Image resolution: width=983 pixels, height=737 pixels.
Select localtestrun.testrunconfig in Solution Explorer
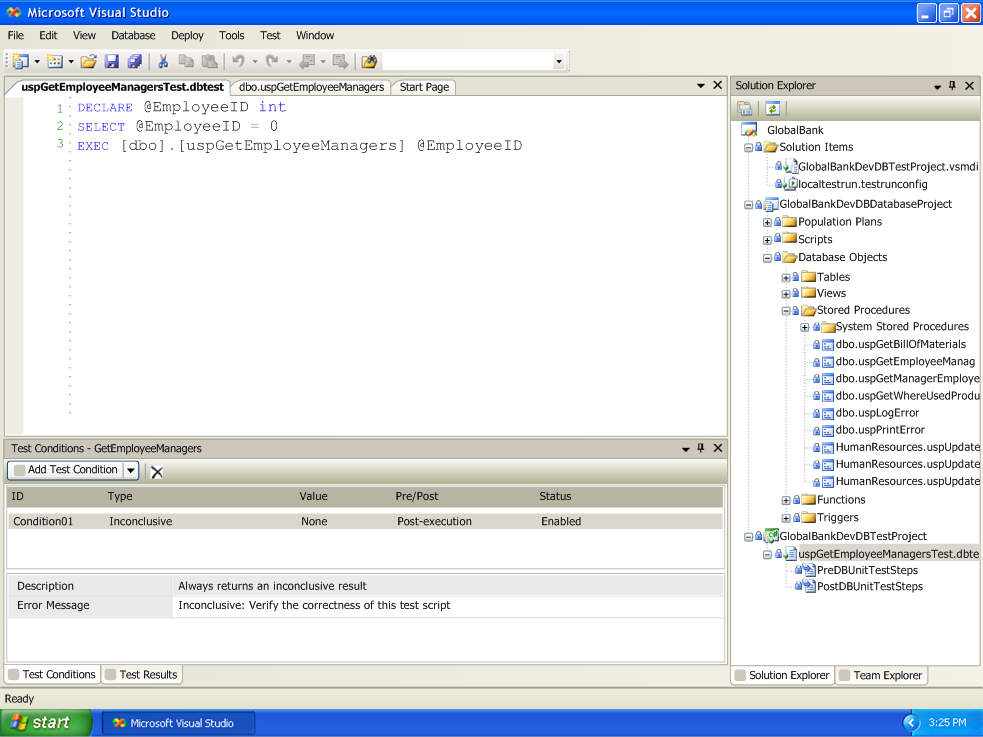[x=862, y=184]
